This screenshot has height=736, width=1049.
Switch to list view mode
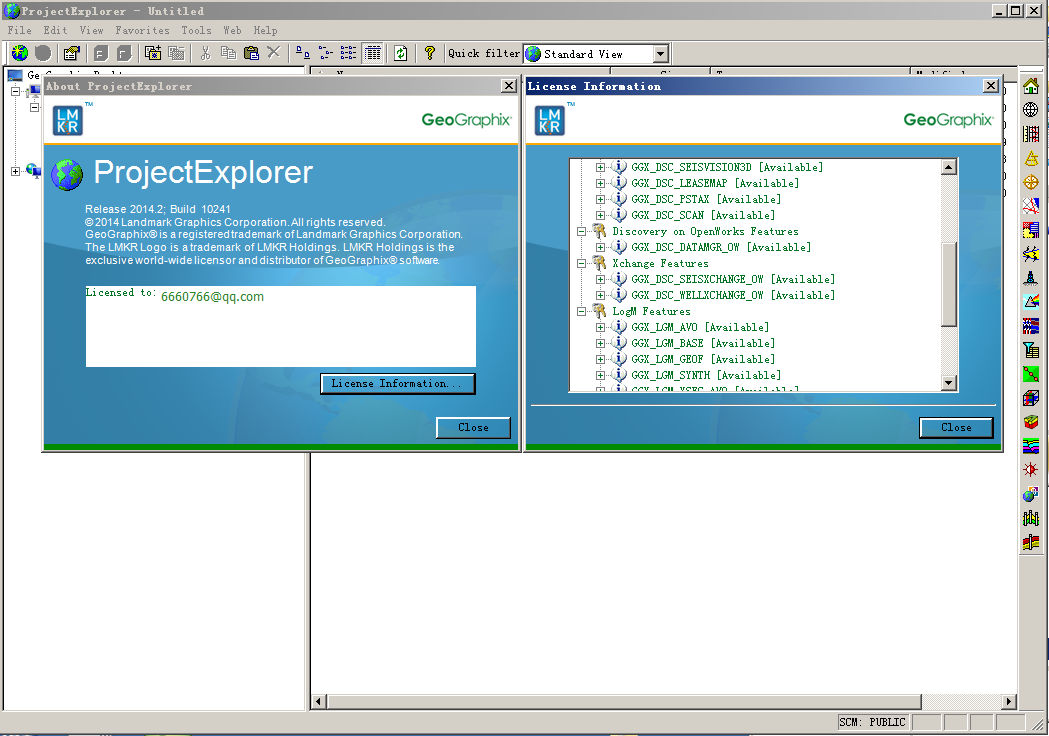(x=349, y=53)
